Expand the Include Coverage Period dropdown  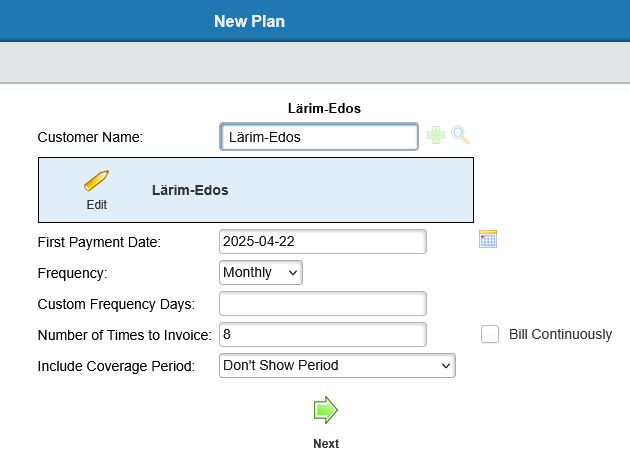coord(337,366)
